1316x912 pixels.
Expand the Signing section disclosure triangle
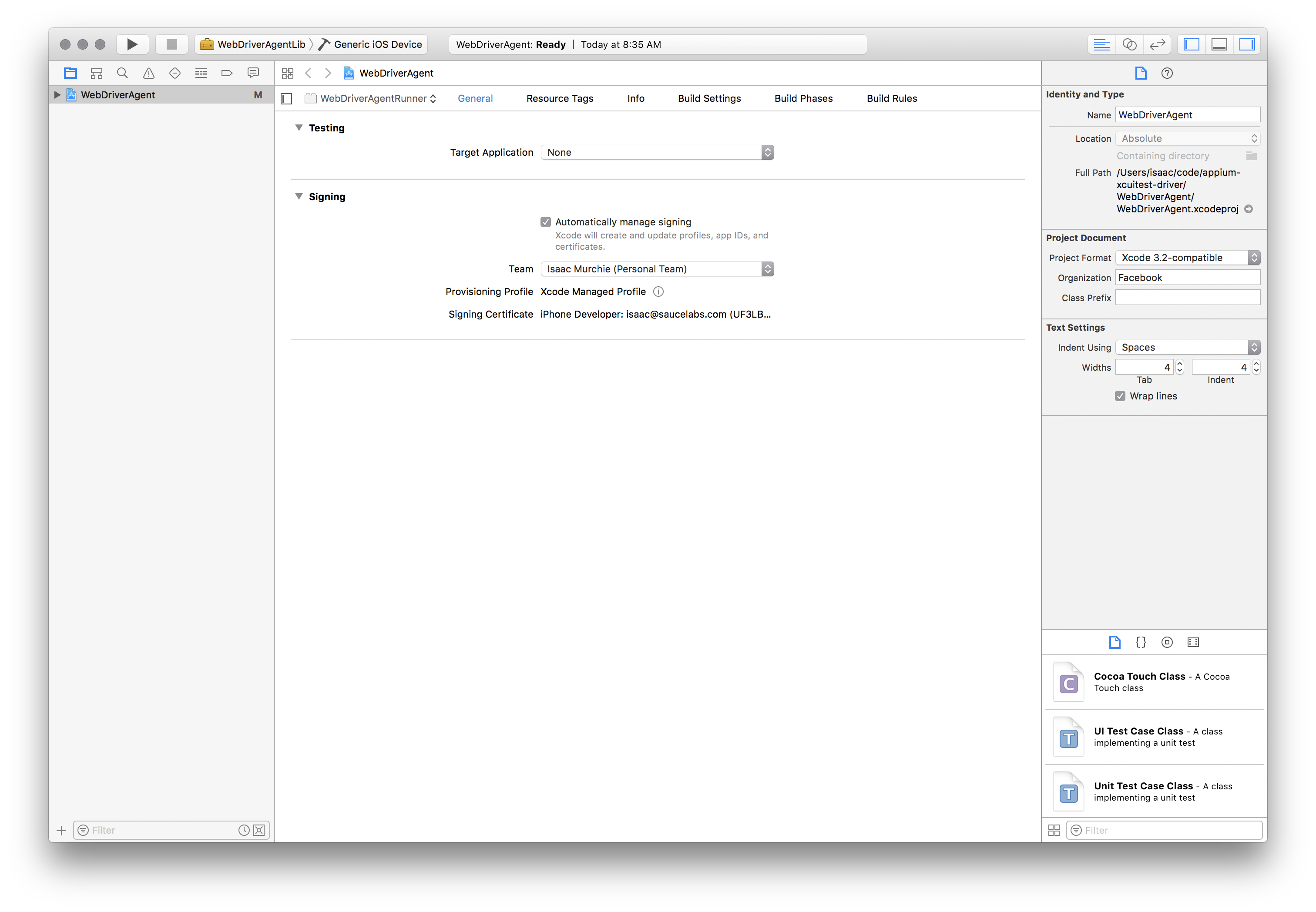click(x=298, y=196)
